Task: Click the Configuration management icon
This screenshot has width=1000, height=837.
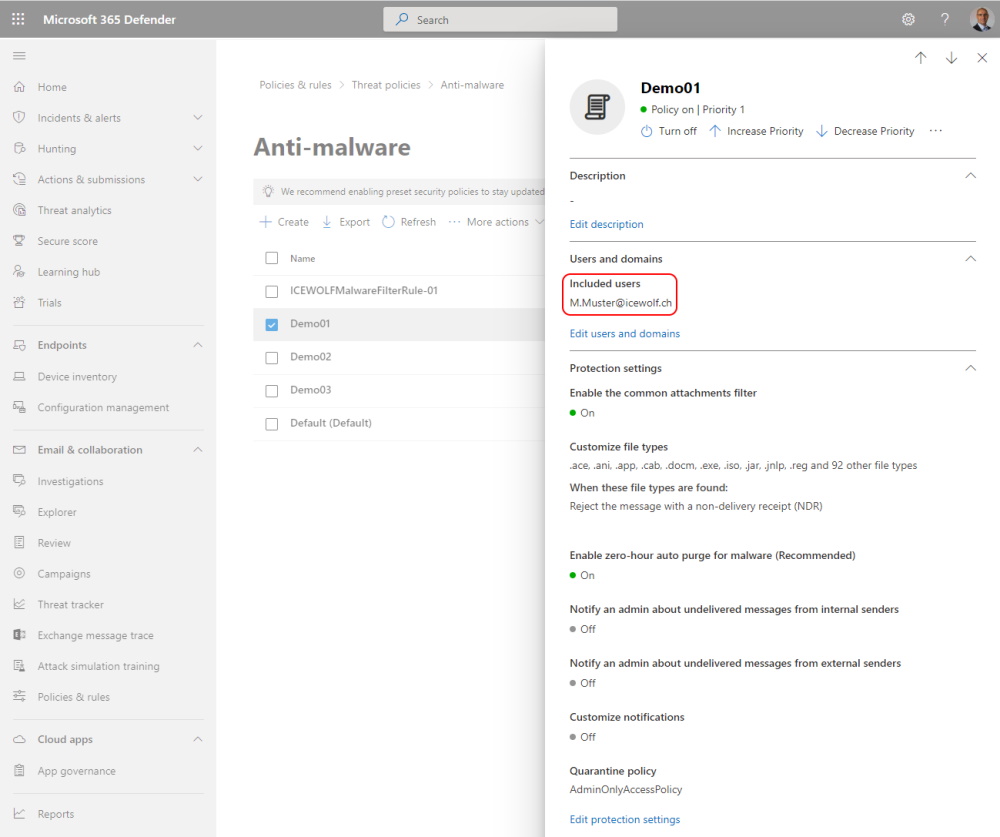Action: click(x=19, y=407)
